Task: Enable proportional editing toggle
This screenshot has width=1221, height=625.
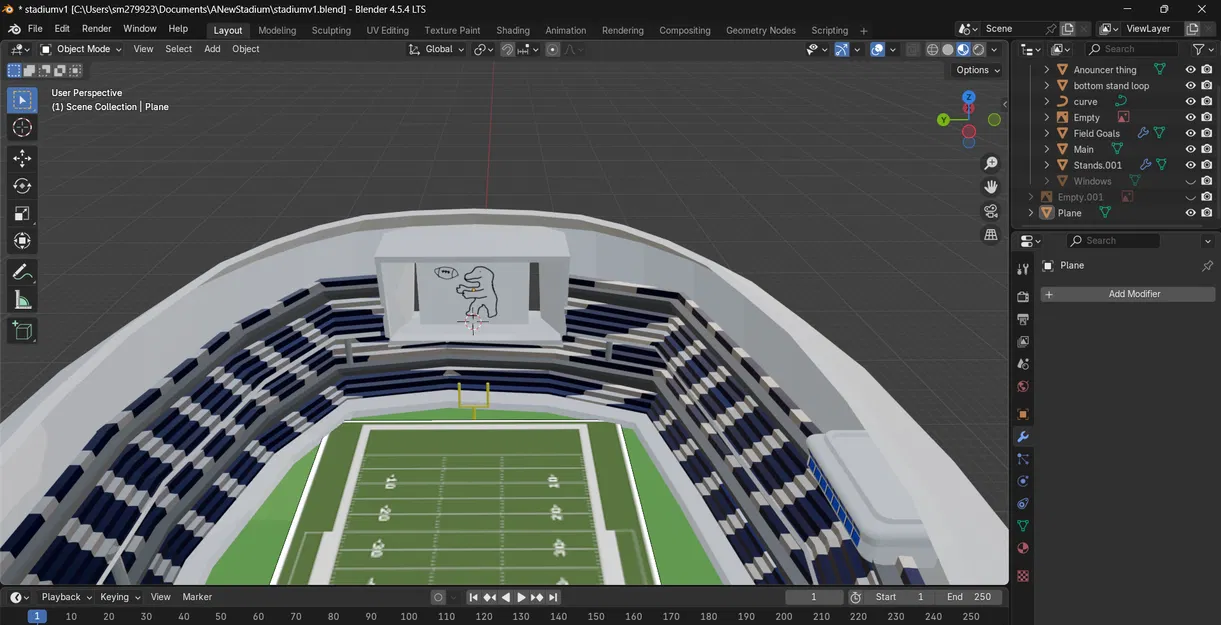Action: (553, 49)
